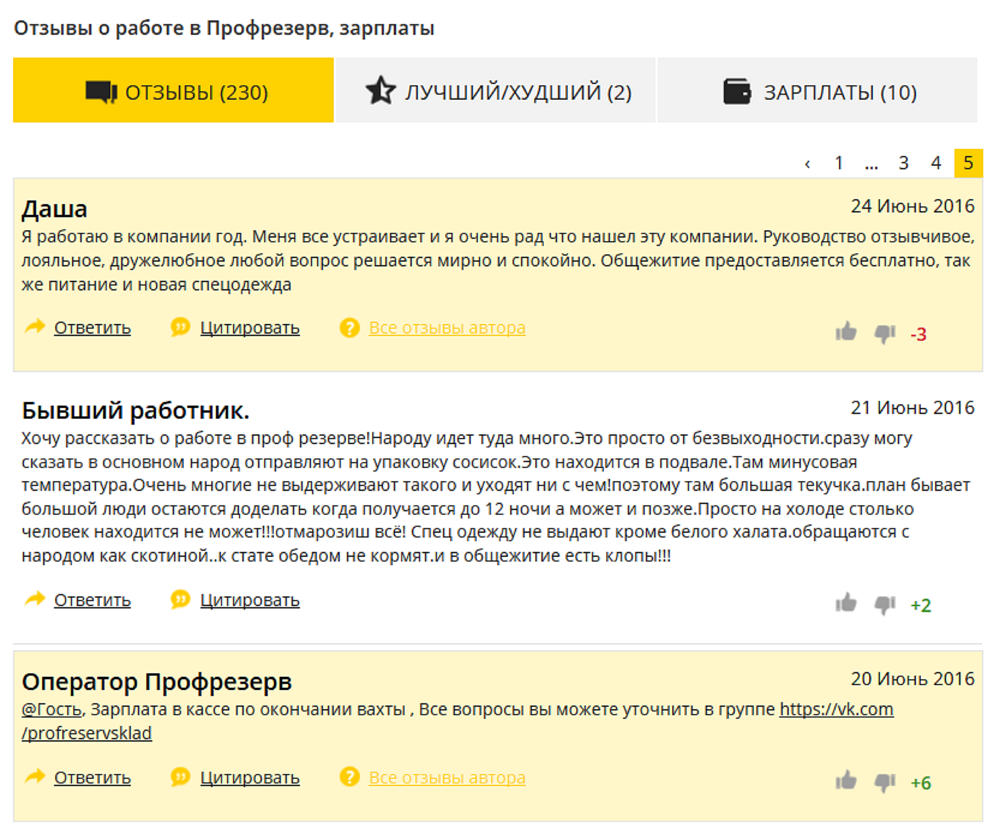Click the @Гость mention link

52,709
